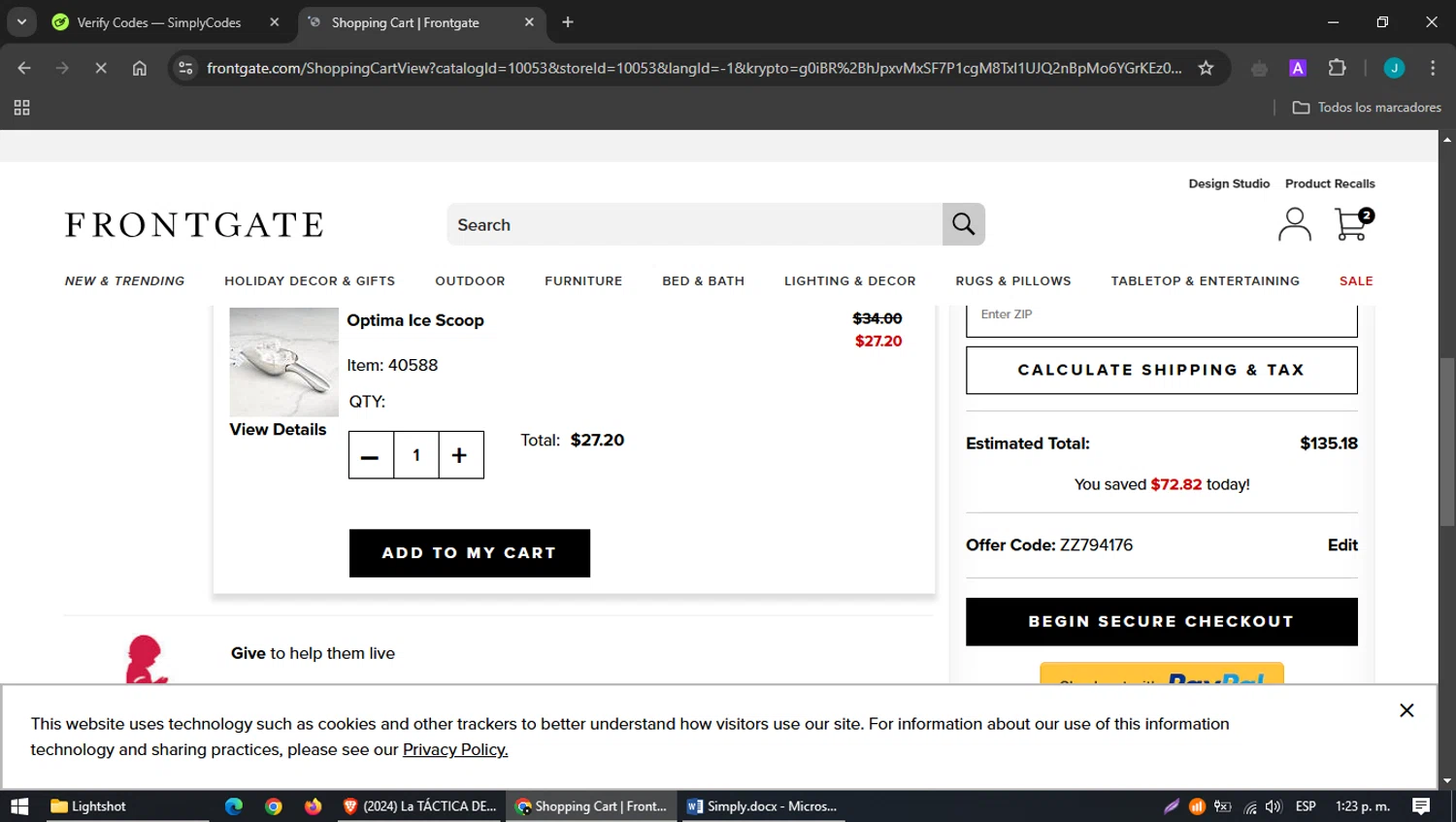Click the Frontgate search magnifier icon
This screenshot has height=822, width=1456.
[963, 224]
